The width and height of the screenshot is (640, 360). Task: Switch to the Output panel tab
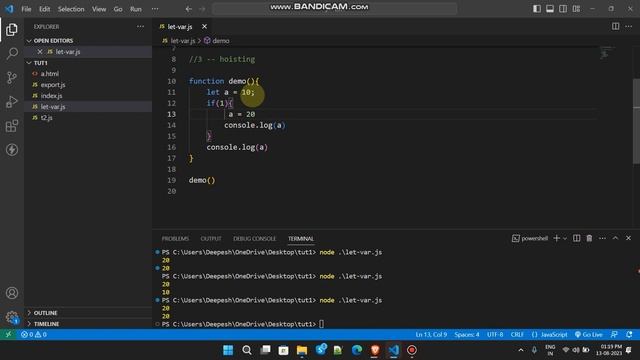tap(211, 238)
